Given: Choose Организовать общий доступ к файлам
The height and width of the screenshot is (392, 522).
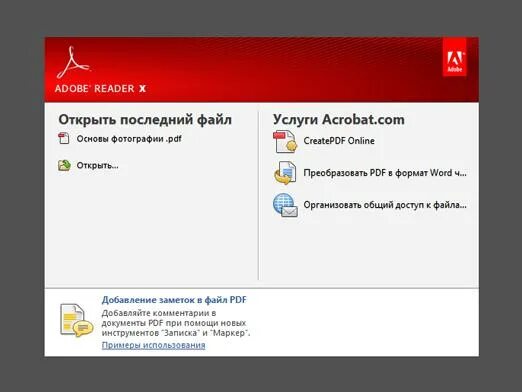Looking at the screenshot, I should [385, 205].
